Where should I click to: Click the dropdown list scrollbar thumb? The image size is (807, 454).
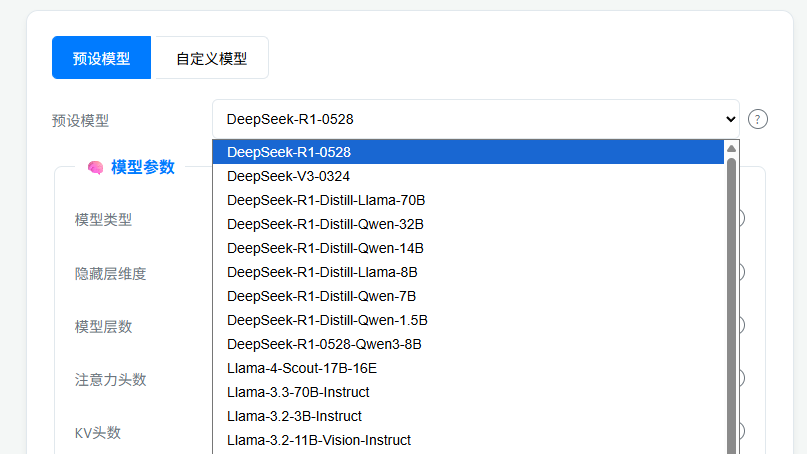pos(731,306)
